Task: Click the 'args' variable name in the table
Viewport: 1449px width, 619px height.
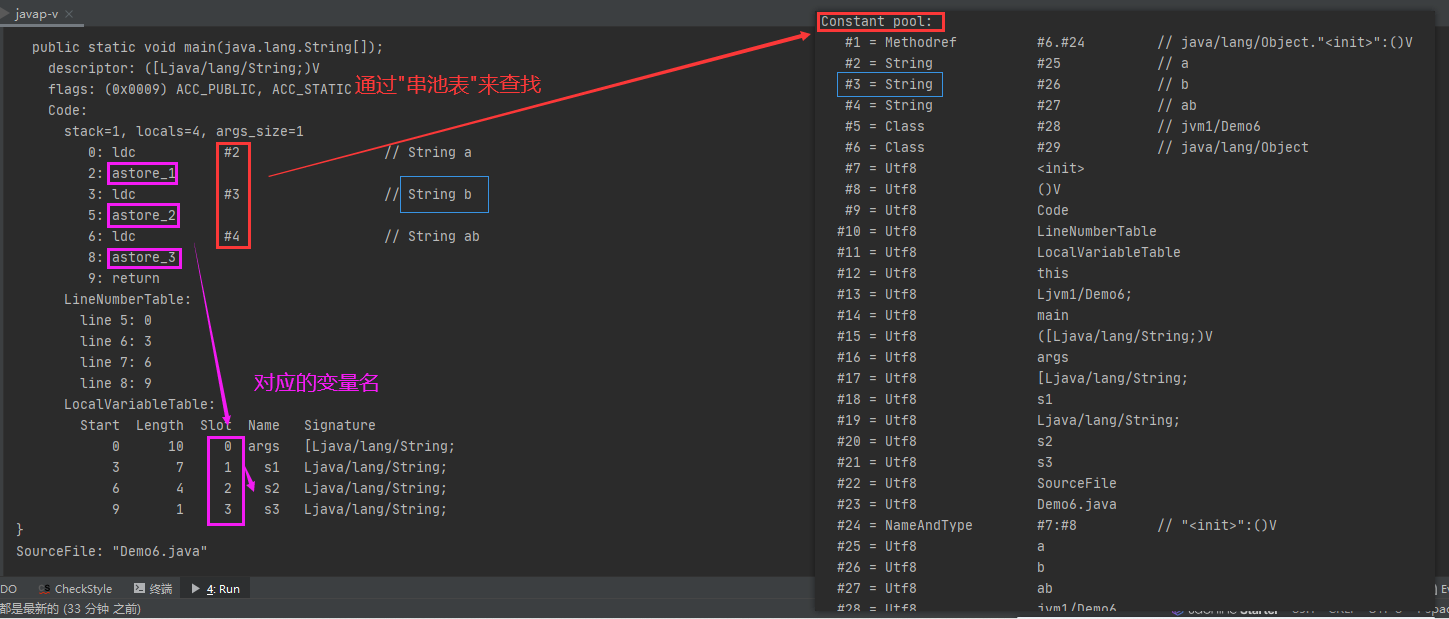Action: 264,446
